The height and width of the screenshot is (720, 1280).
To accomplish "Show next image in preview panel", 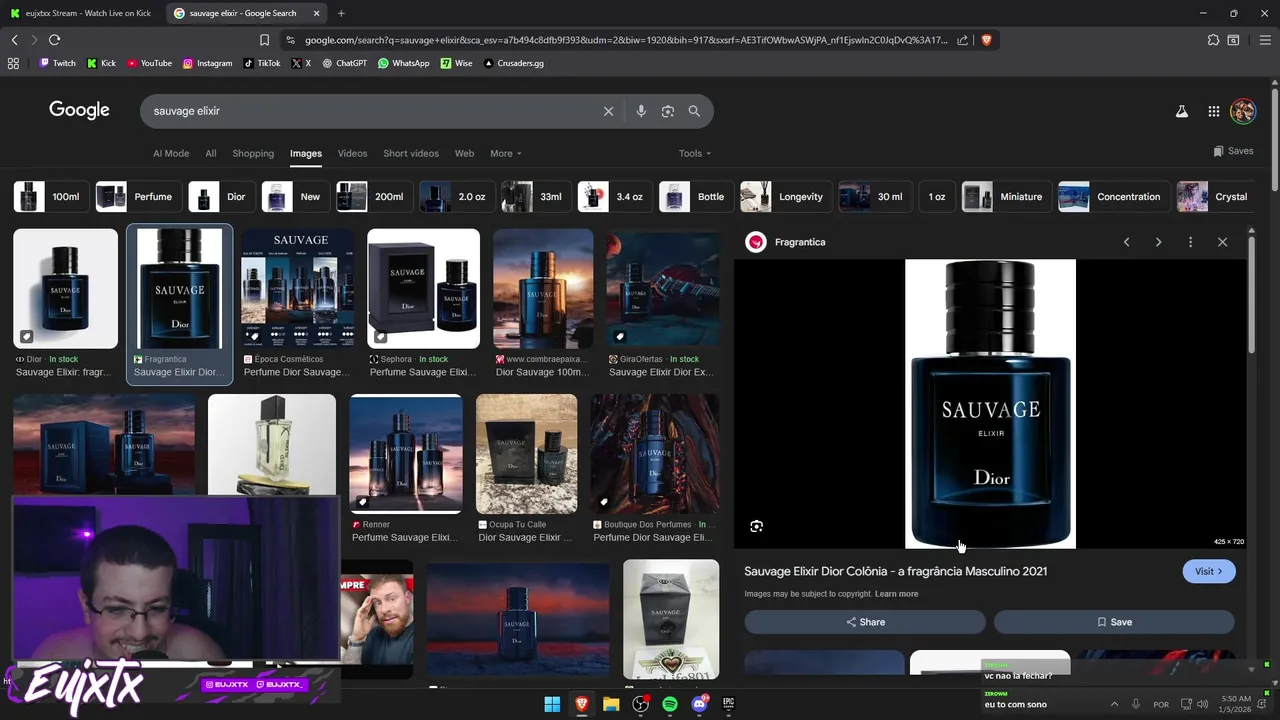I will point(1158,242).
